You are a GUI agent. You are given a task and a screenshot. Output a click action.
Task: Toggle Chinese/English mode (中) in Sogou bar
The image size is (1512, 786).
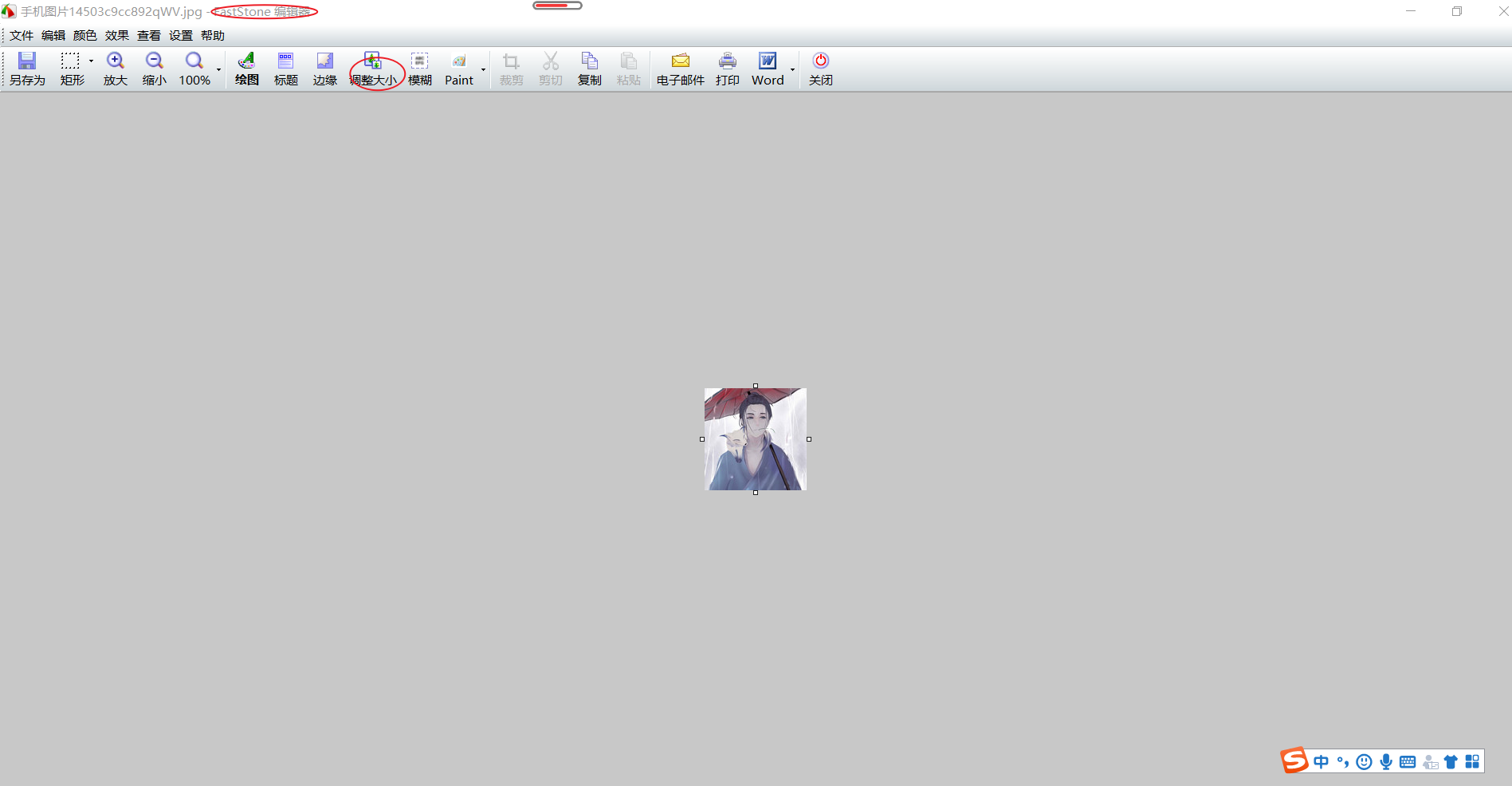1322,762
